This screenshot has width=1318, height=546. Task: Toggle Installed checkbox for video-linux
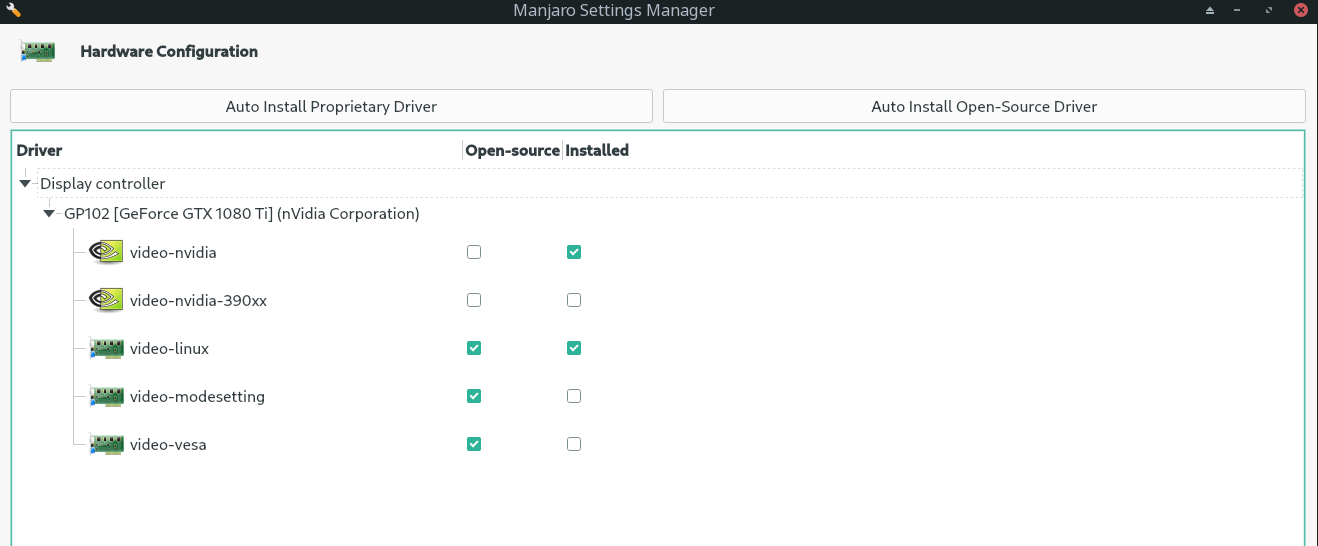point(574,348)
